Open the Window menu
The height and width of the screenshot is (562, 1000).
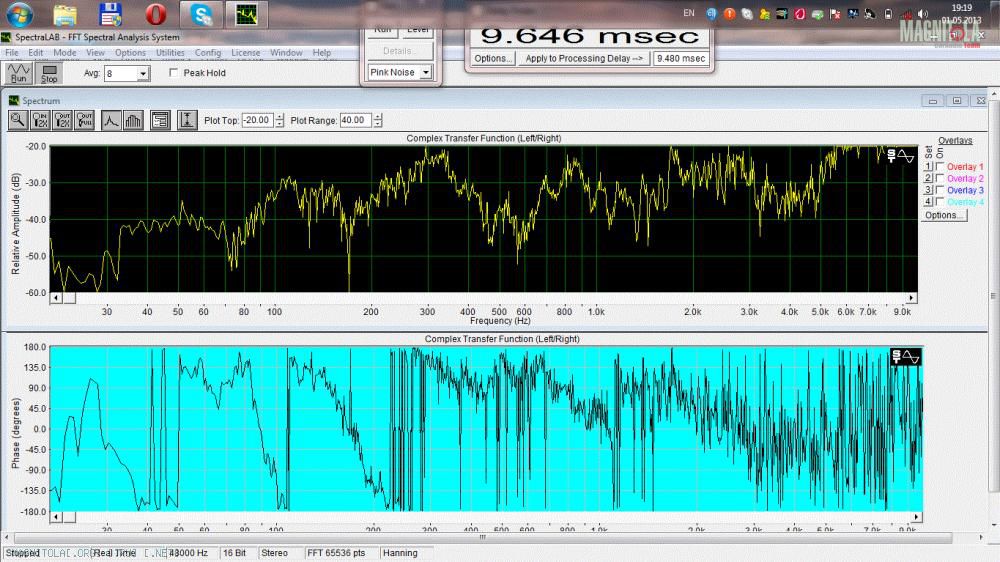click(286, 52)
